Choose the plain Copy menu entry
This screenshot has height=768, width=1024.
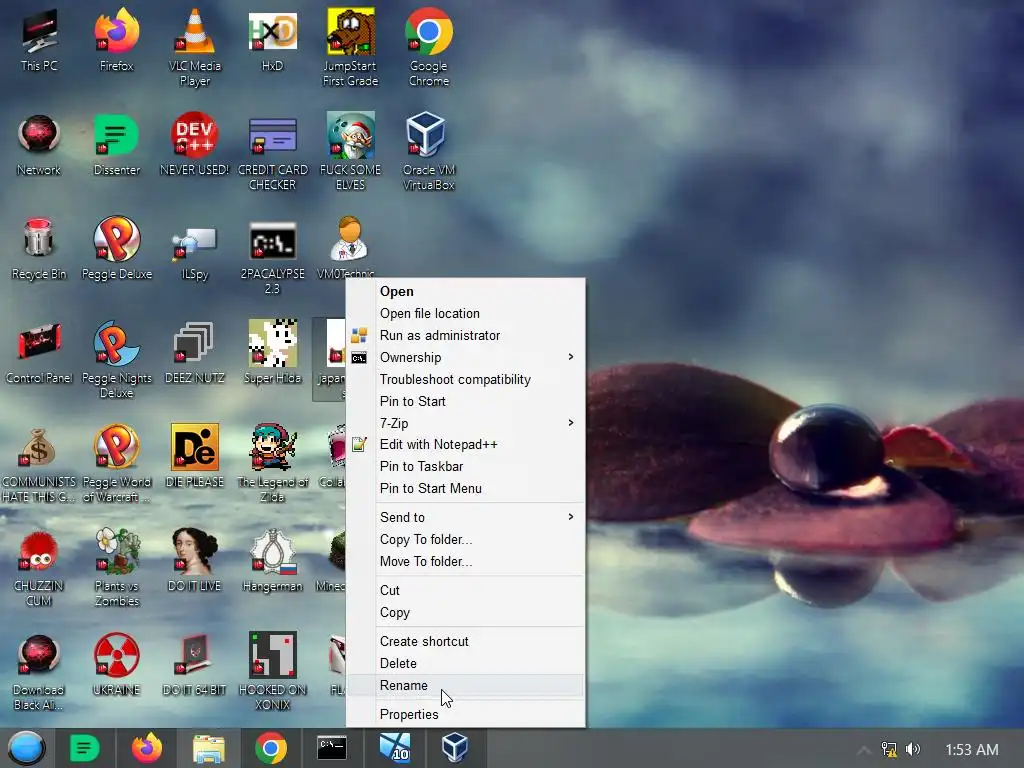(x=465, y=613)
